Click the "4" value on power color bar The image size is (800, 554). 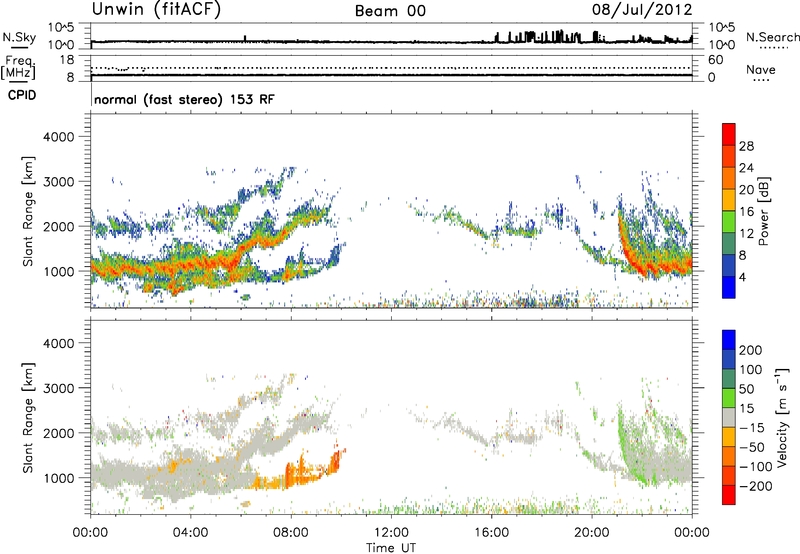pyautogui.click(x=742, y=277)
